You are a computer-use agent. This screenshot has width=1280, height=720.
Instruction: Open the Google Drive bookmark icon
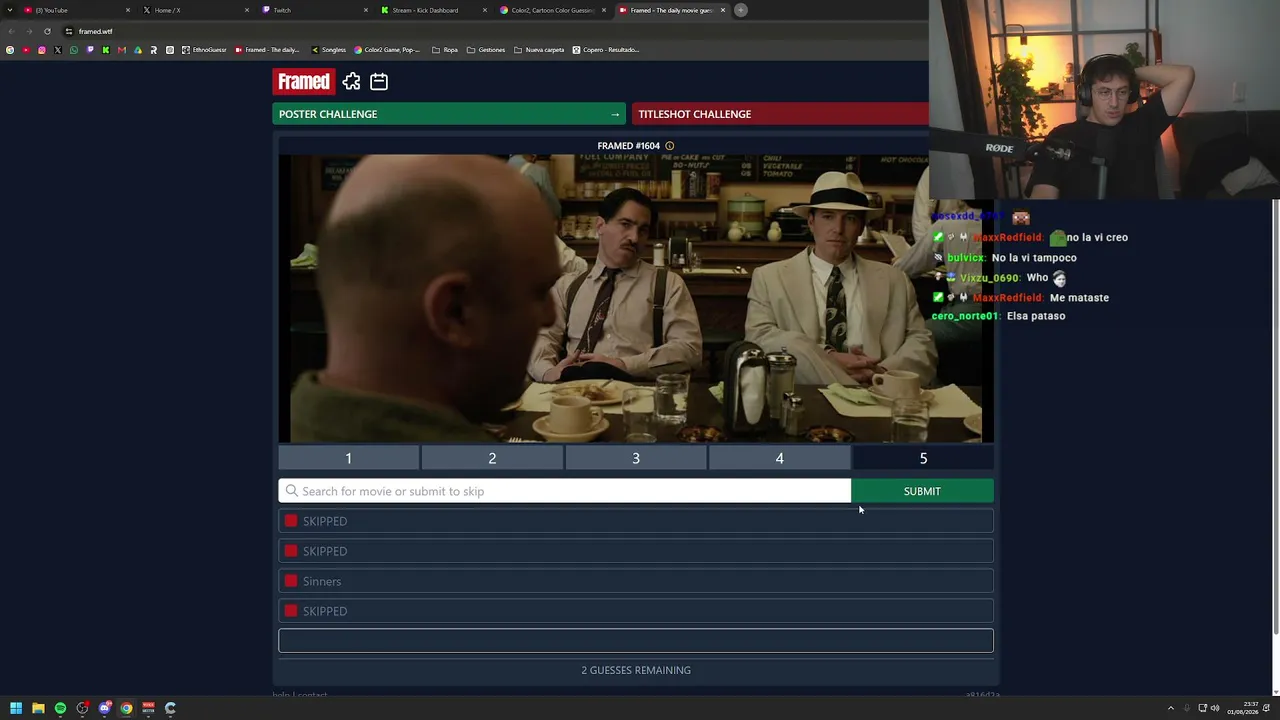(x=138, y=50)
